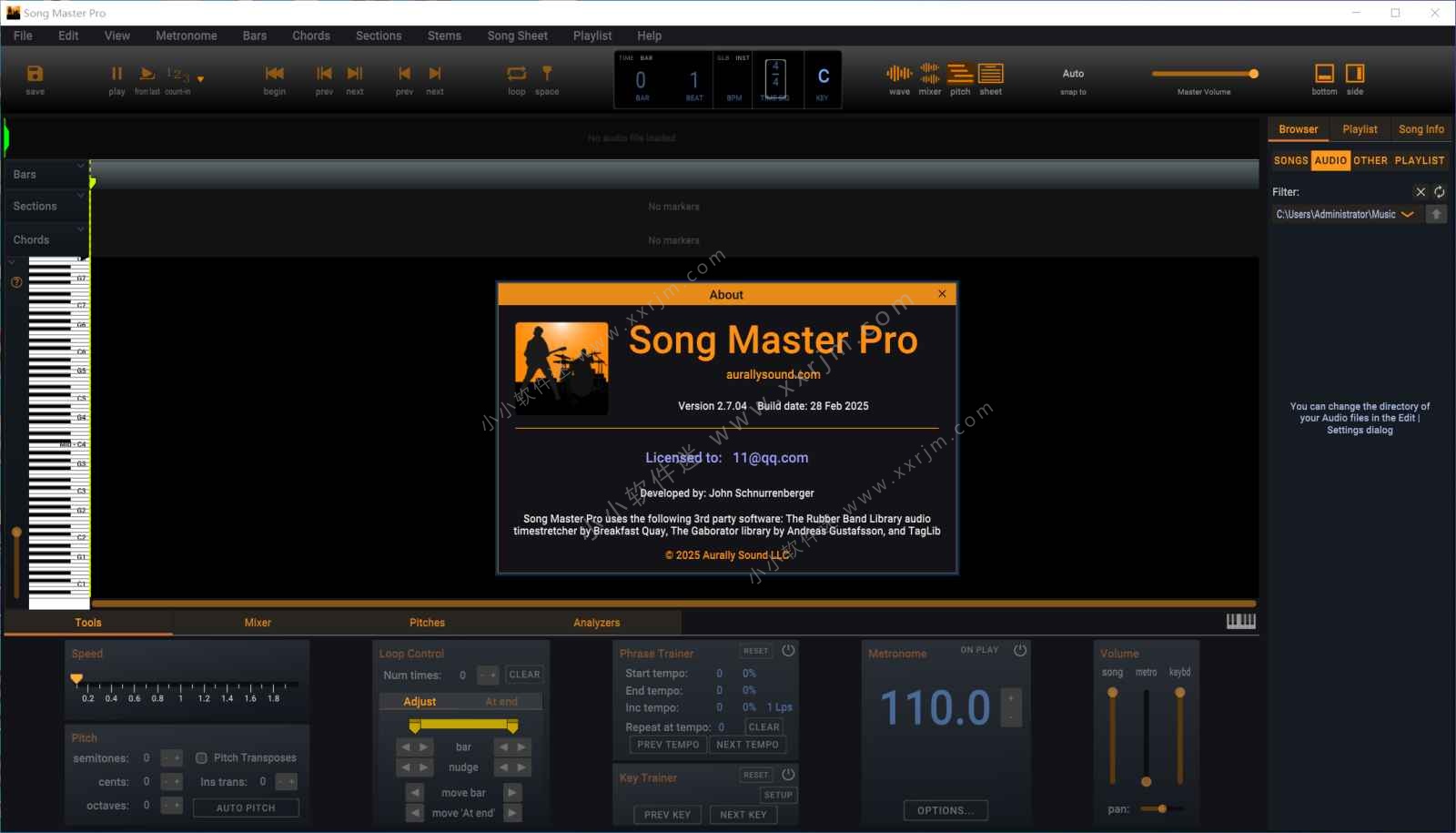Close the About dialog
Image resolution: width=1456 pixels, height=833 pixels.
(942, 294)
